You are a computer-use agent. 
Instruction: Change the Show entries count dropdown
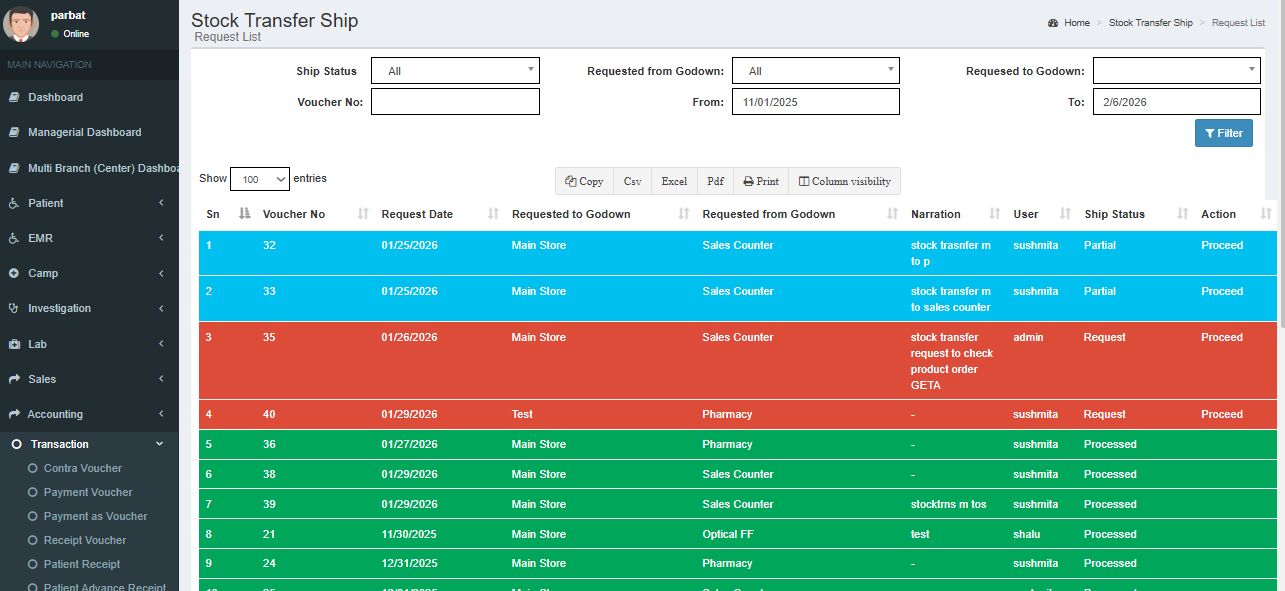click(260, 179)
